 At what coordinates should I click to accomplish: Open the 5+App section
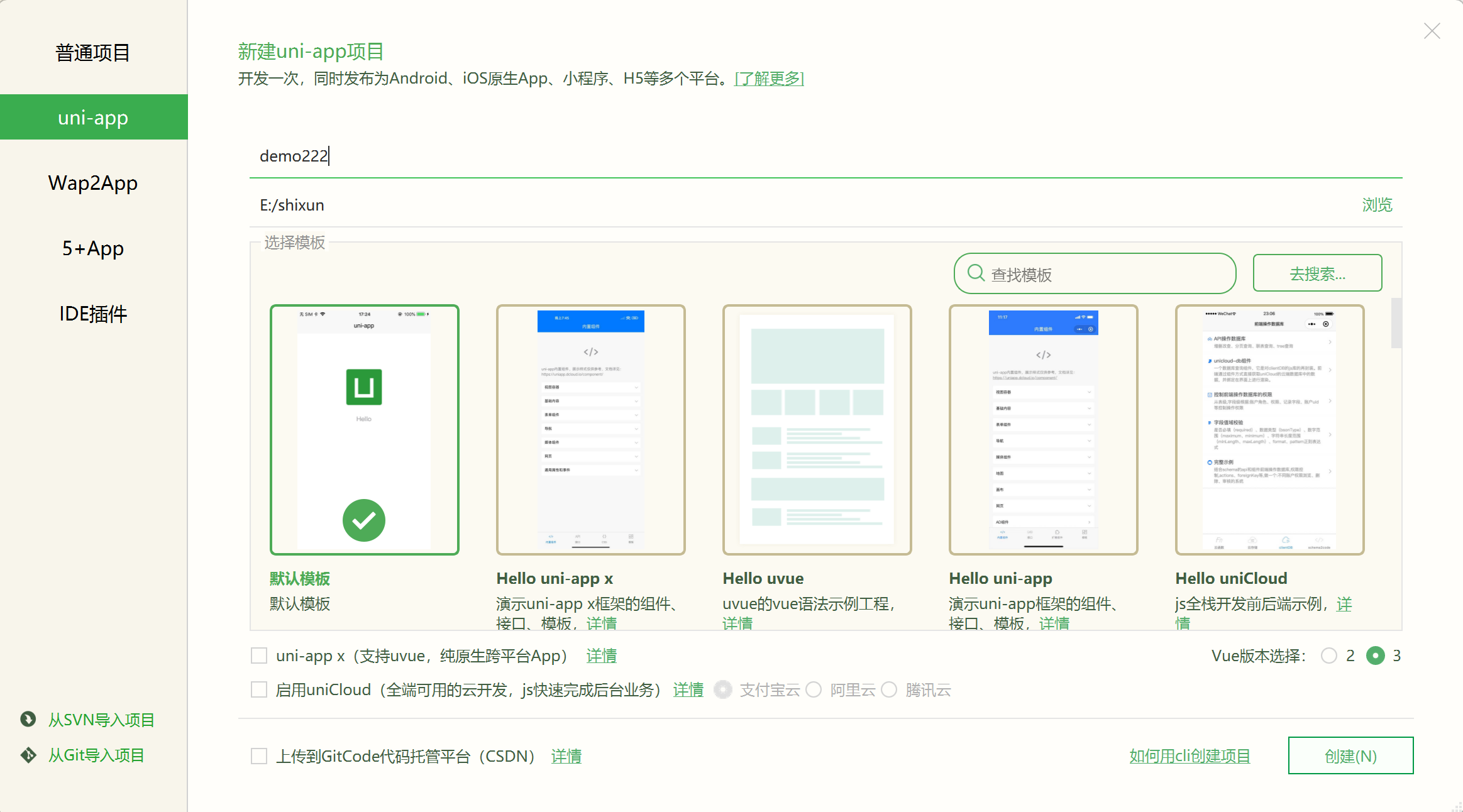click(92, 248)
